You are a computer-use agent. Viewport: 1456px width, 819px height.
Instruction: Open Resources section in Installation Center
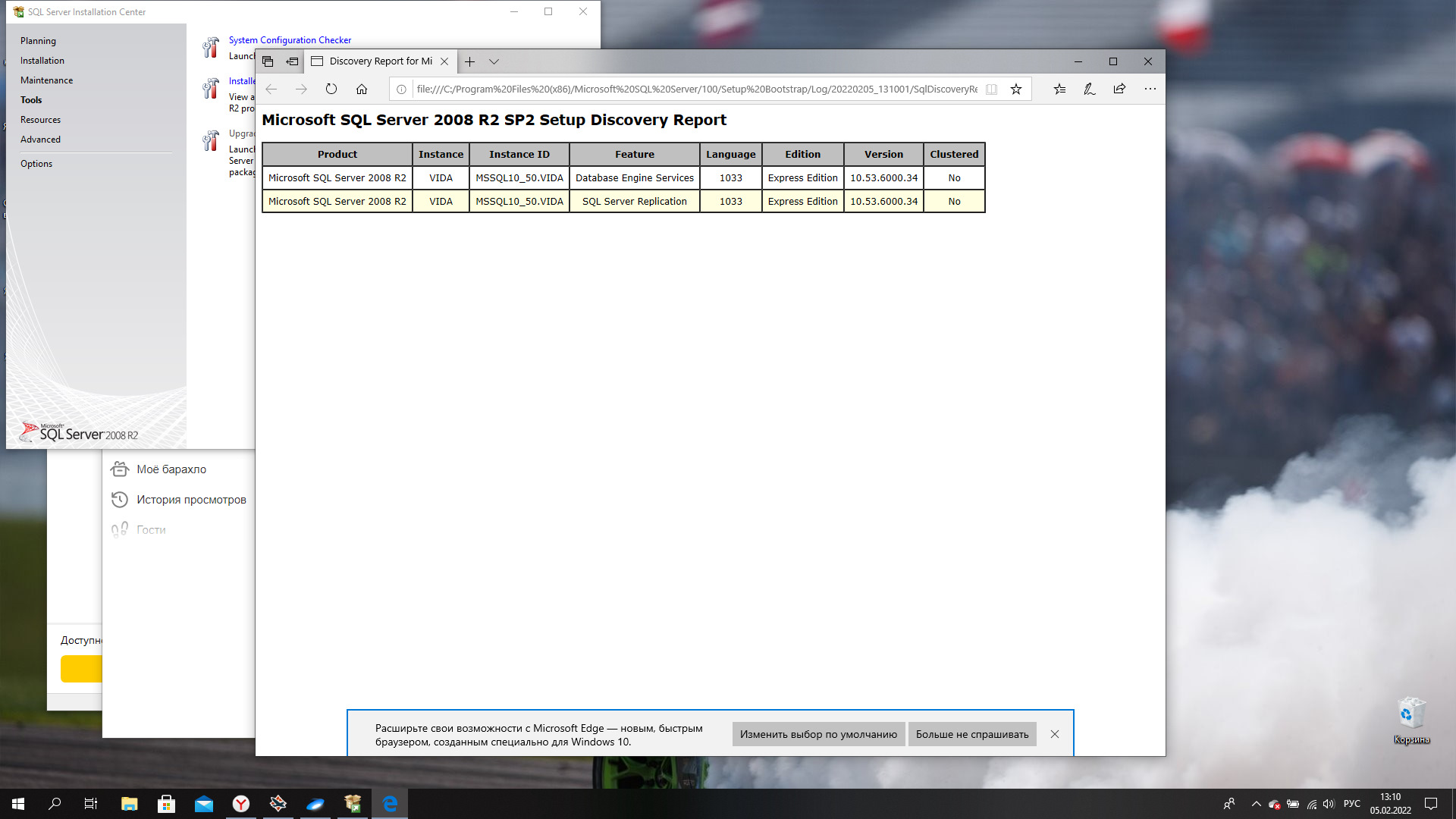[40, 120]
